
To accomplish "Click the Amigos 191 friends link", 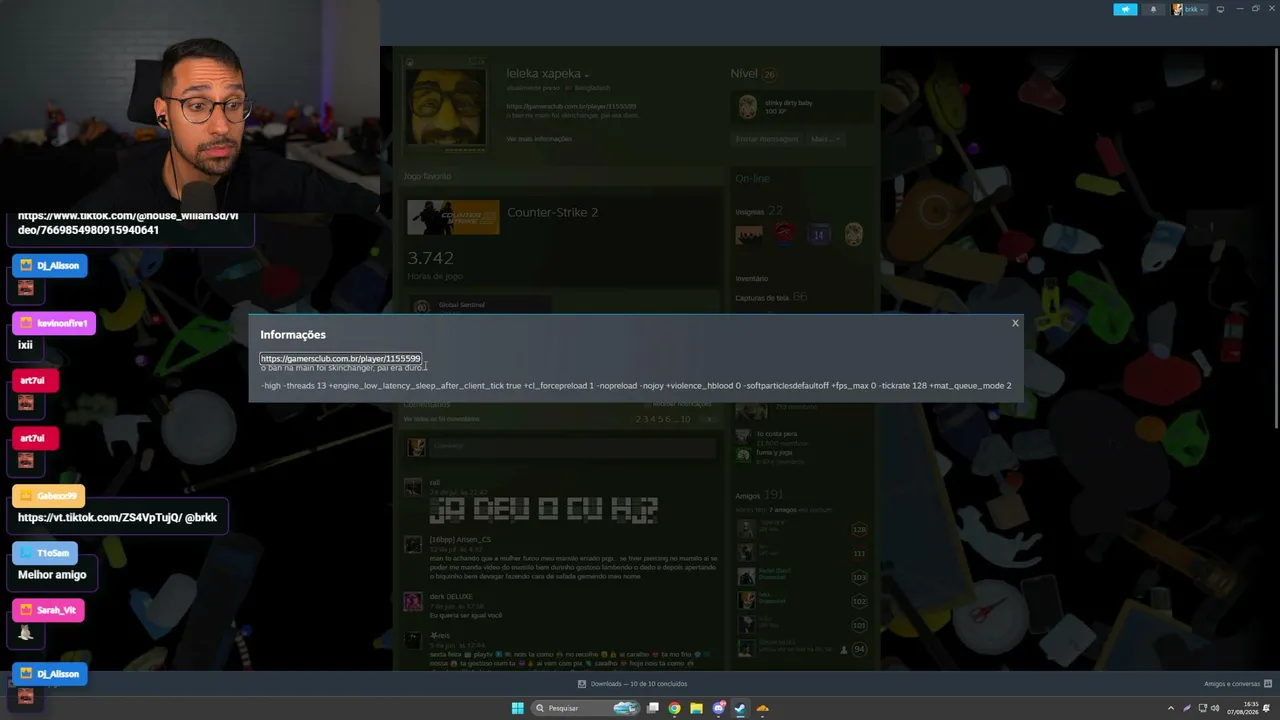I will click(x=760, y=495).
